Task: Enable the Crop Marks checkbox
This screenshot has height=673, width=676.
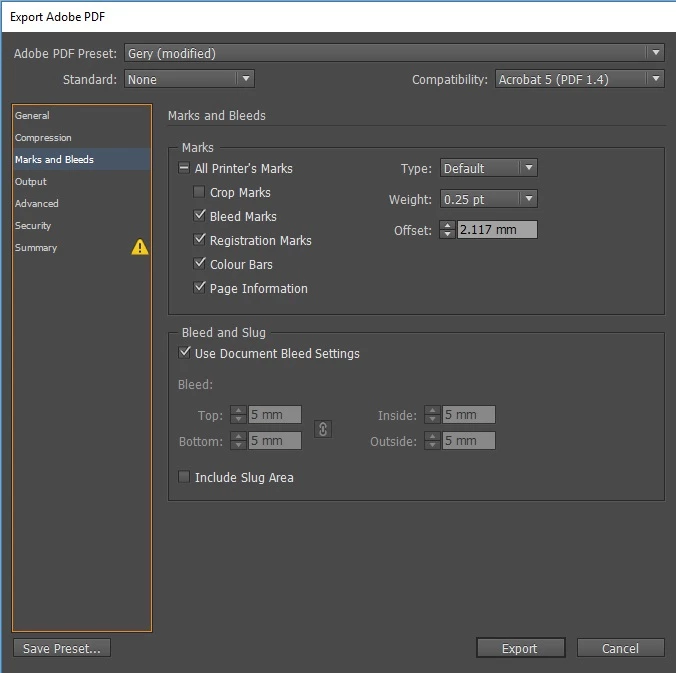Action: coord(199,192)
